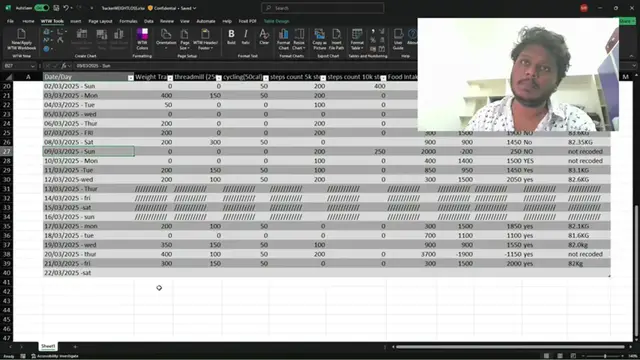Switch to the Insert tab
Image resolution: width=640 pixels, height=360 pixels.
pyautogui.click(x=76, y=21)
